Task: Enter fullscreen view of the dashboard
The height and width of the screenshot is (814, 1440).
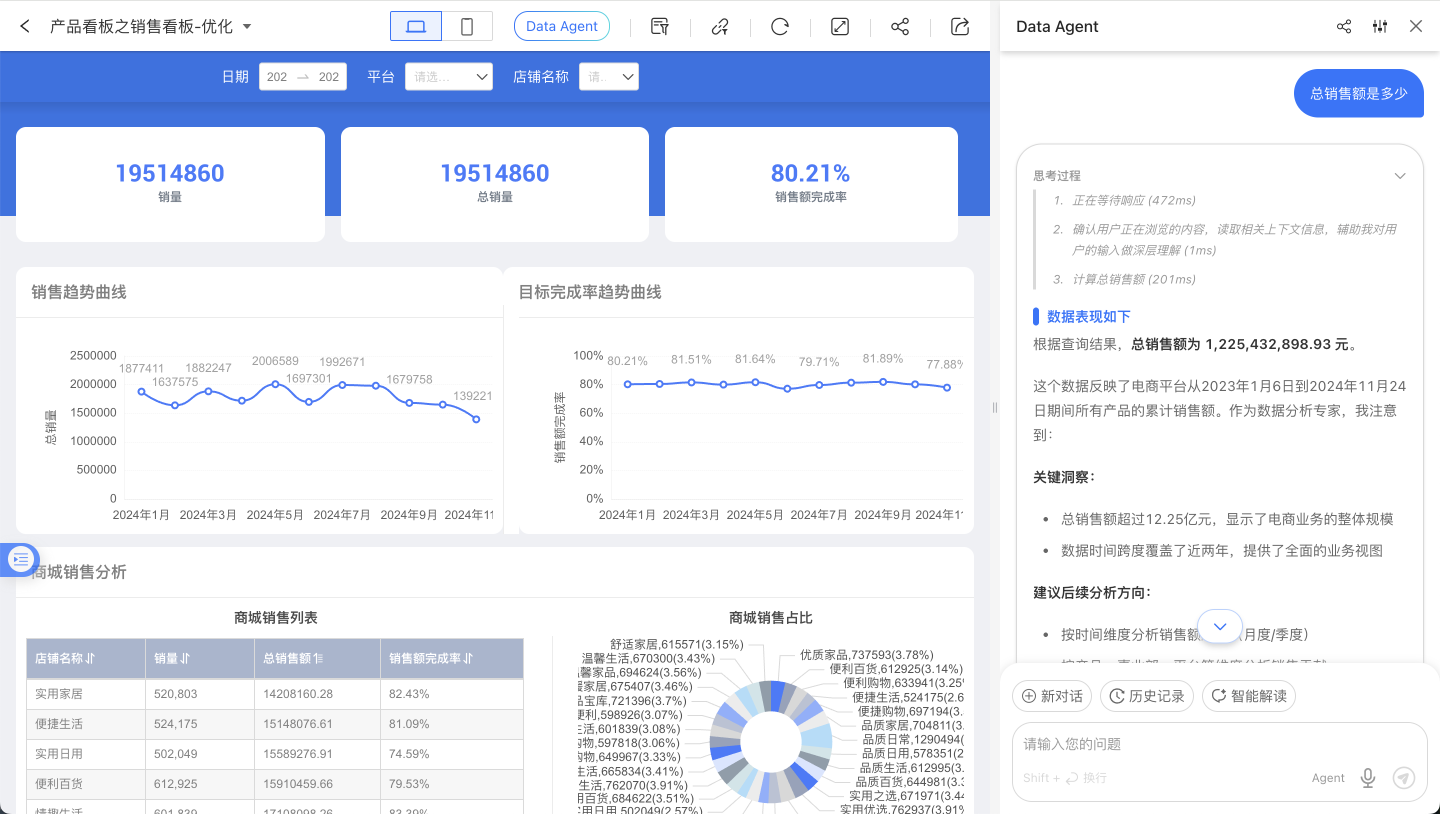Action: [x=839, y=26]
